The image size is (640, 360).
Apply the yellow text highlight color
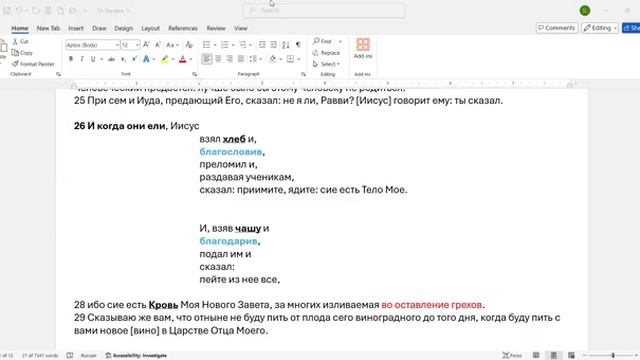(164, 59)
